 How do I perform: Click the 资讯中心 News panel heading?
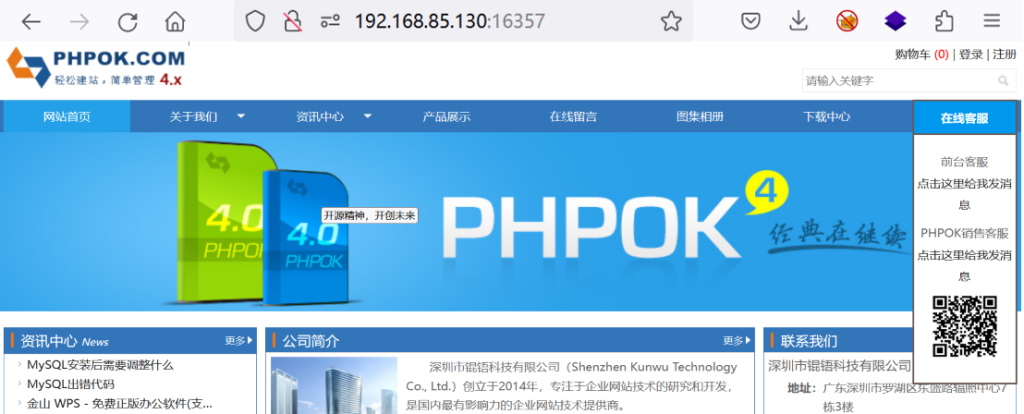click(65, 341)
